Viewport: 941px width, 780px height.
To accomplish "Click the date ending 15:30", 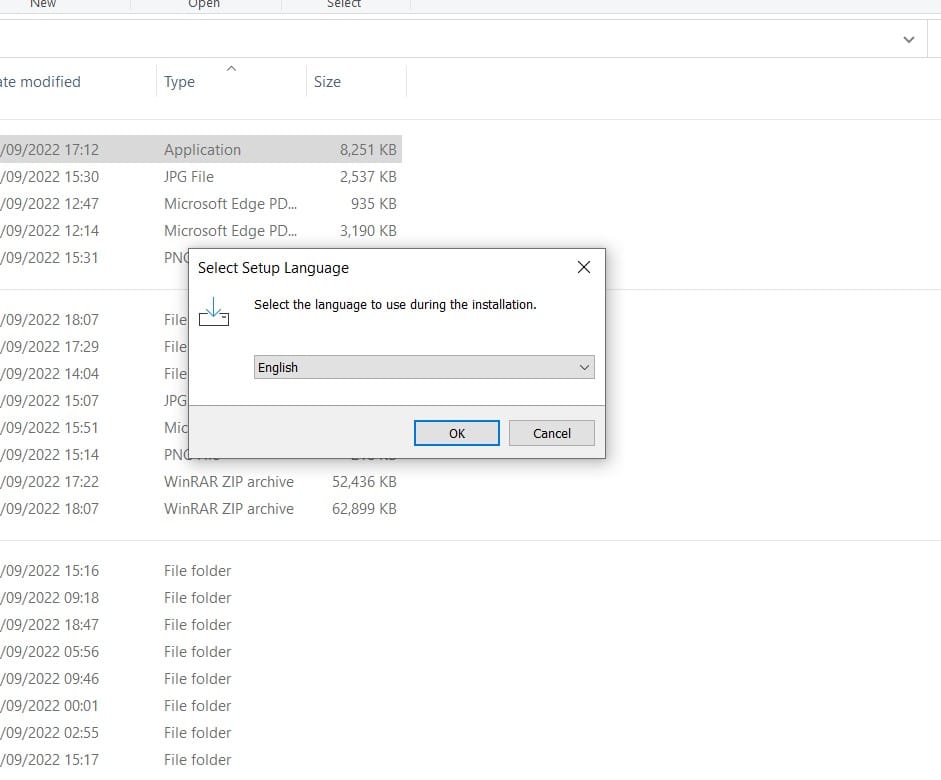I will [x=49, y=176].
